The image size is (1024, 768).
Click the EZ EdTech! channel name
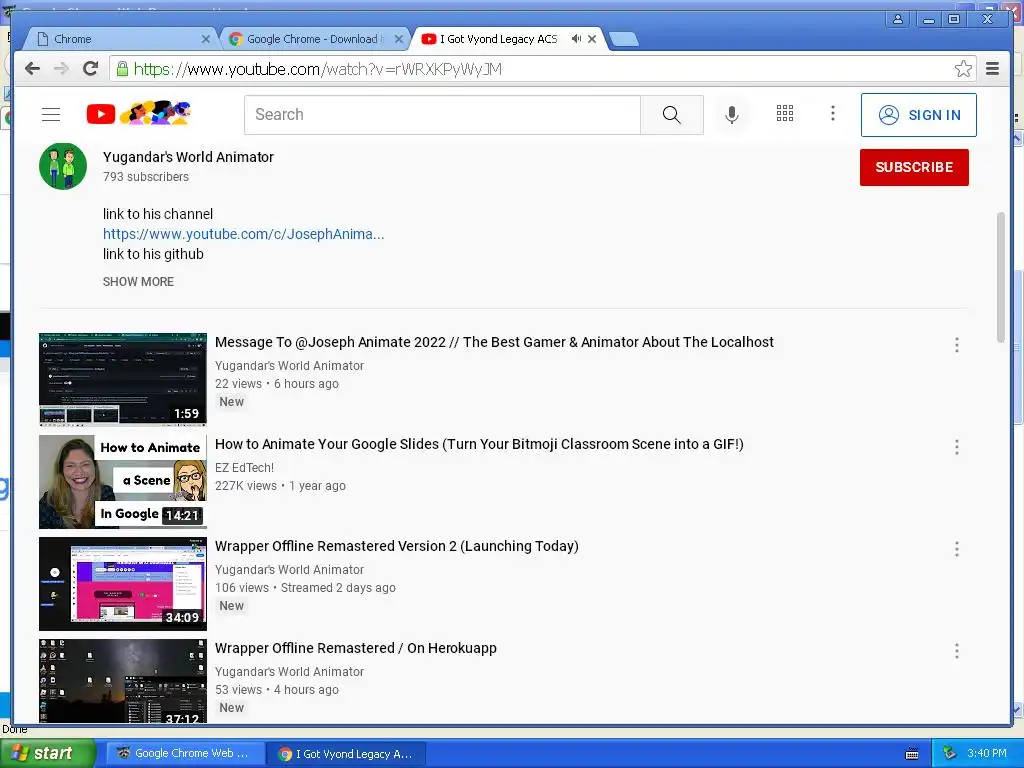[244, 468]
